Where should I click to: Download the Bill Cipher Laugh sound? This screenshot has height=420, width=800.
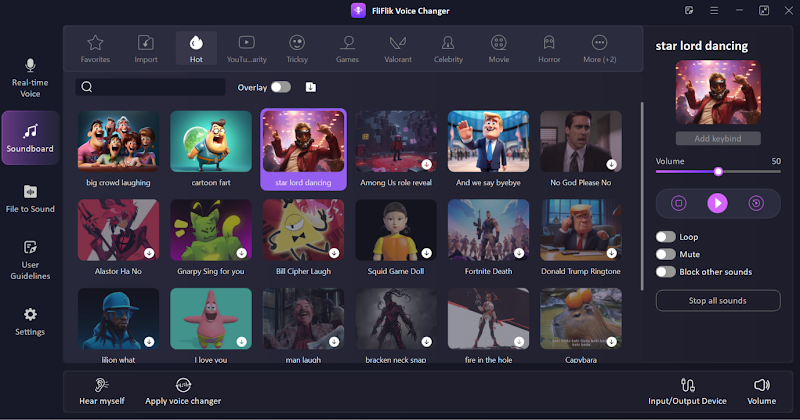[334, 253]
